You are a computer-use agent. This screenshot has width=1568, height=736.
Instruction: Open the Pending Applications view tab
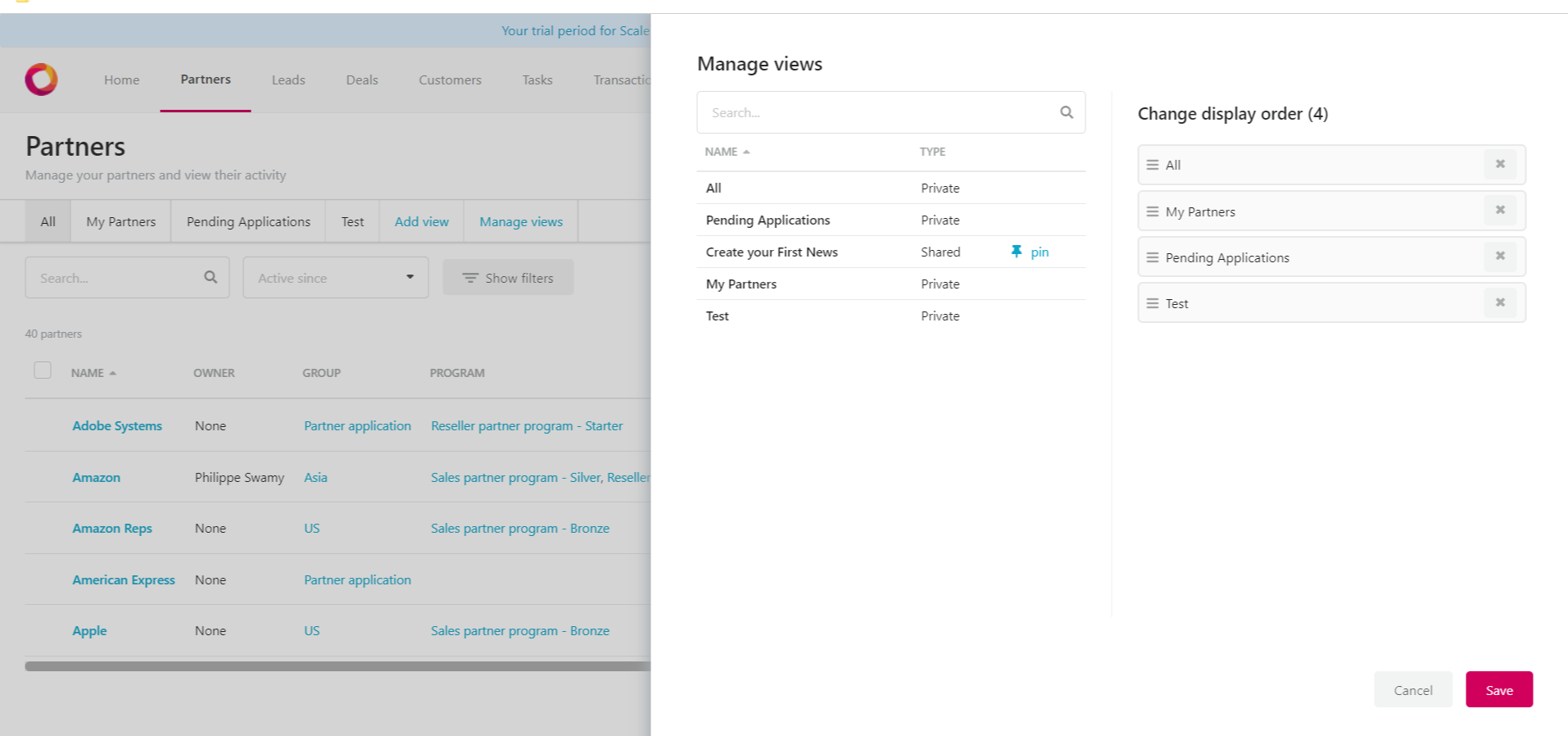[248, 221]
